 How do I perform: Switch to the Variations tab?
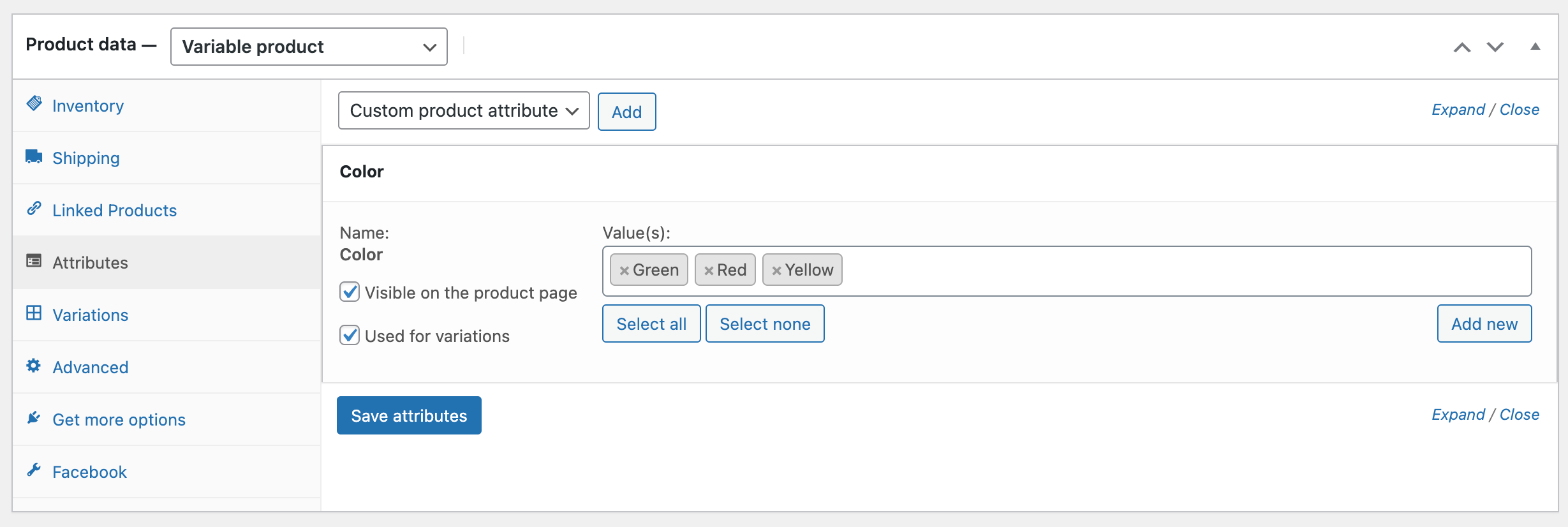coord(166,315)
